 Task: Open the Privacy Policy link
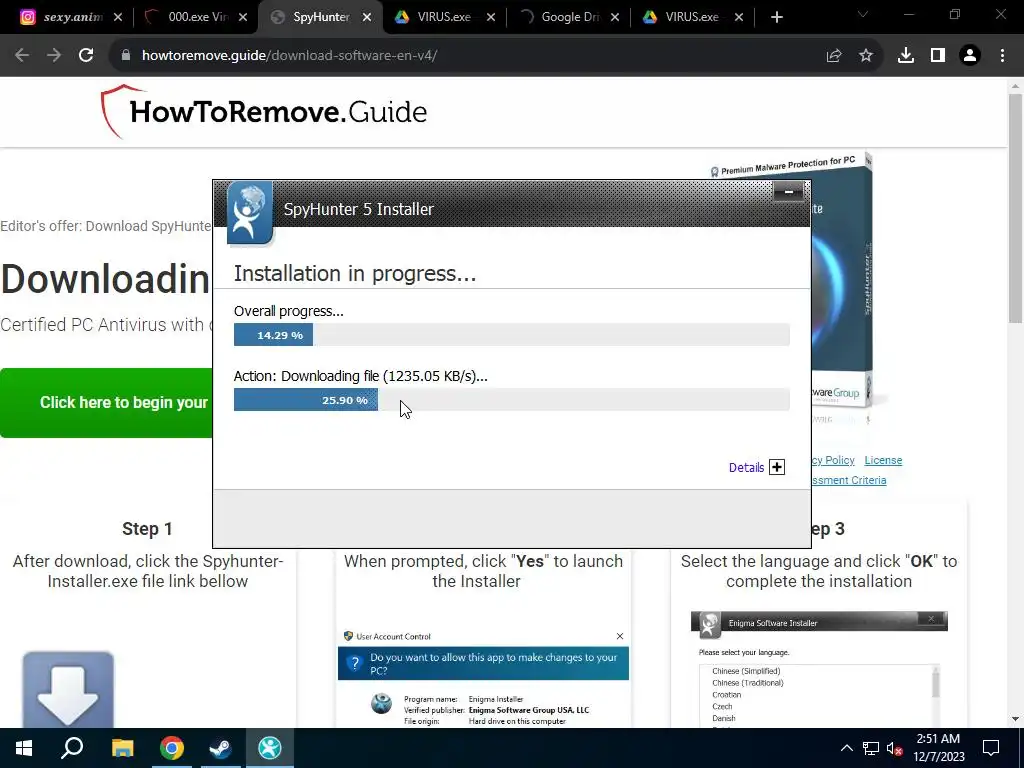(x=833, y=460)
